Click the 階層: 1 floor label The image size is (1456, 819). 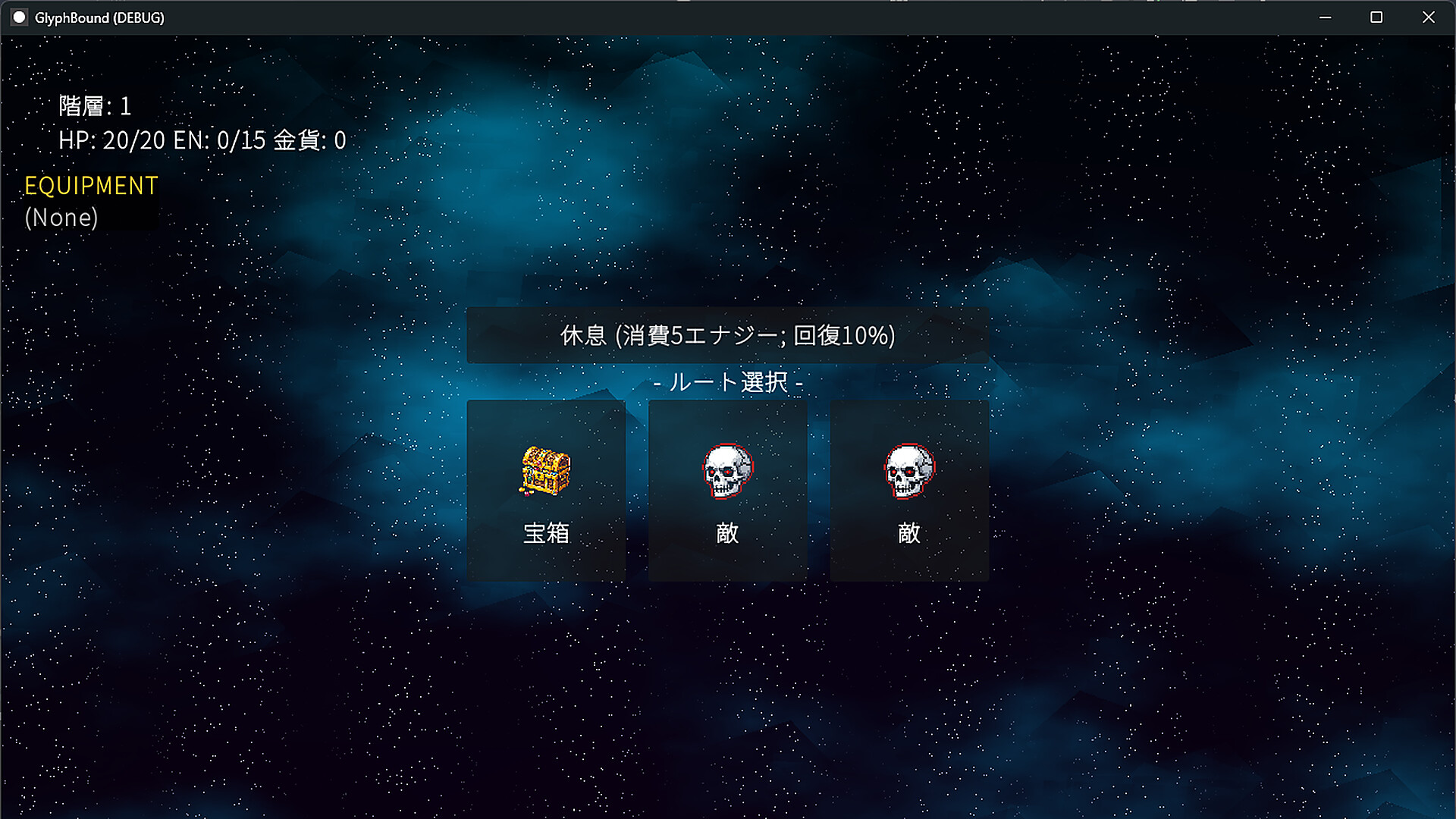pyautogui.click(x=95, y=106)
